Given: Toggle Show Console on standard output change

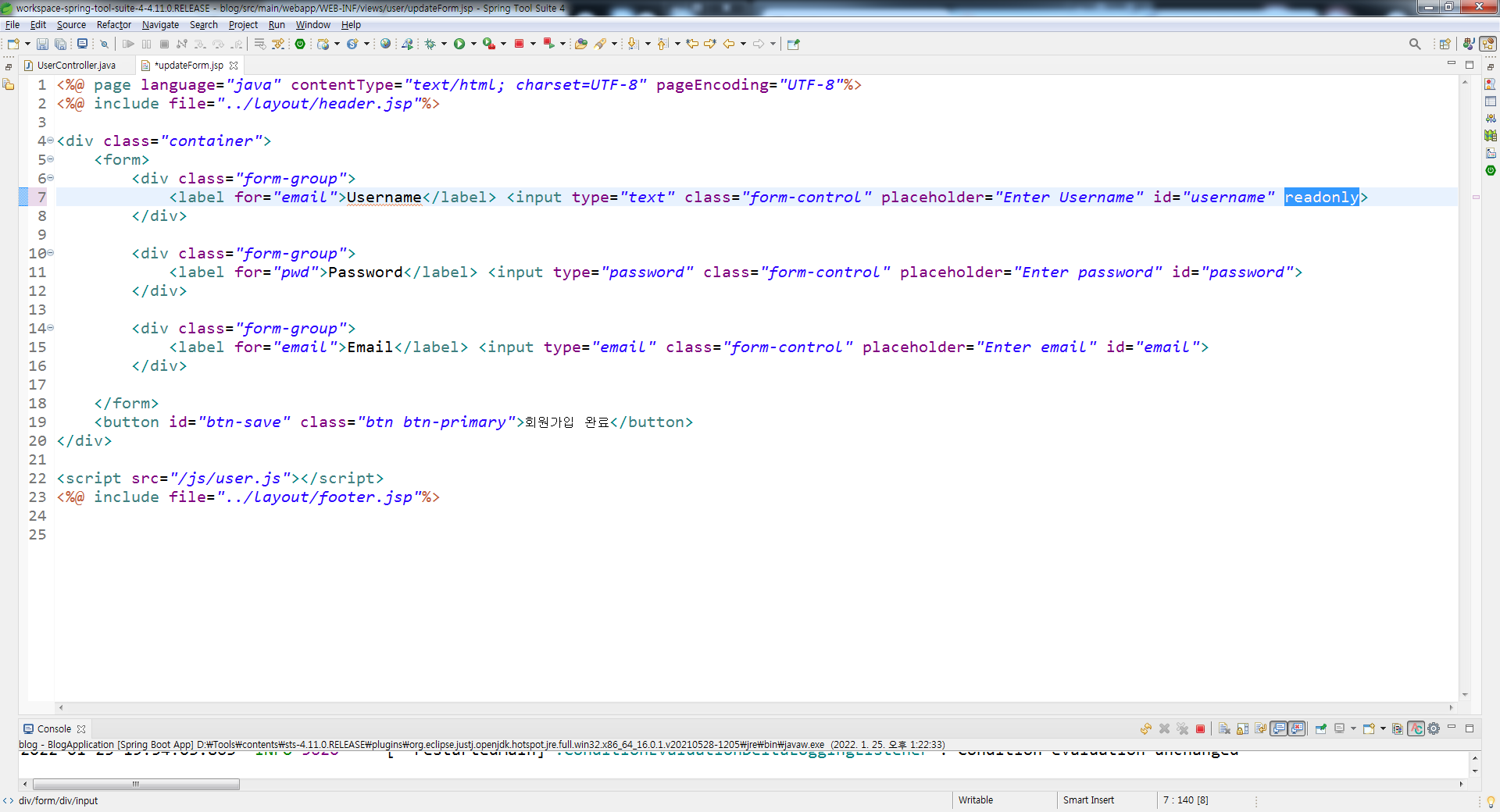Looking at the screenshot, I should pyautogui.click(x=1279, y=728).
